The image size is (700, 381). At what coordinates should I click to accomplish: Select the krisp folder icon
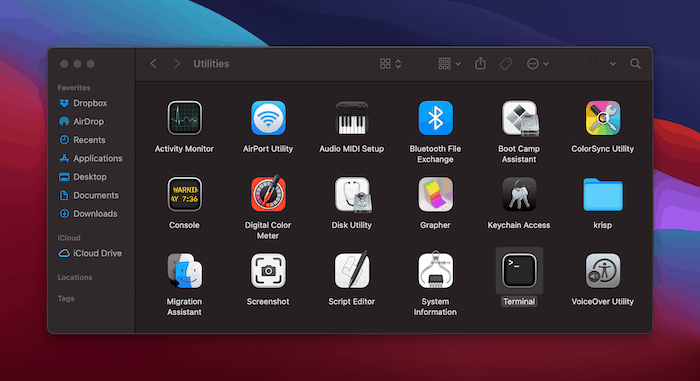coord(603,194)
